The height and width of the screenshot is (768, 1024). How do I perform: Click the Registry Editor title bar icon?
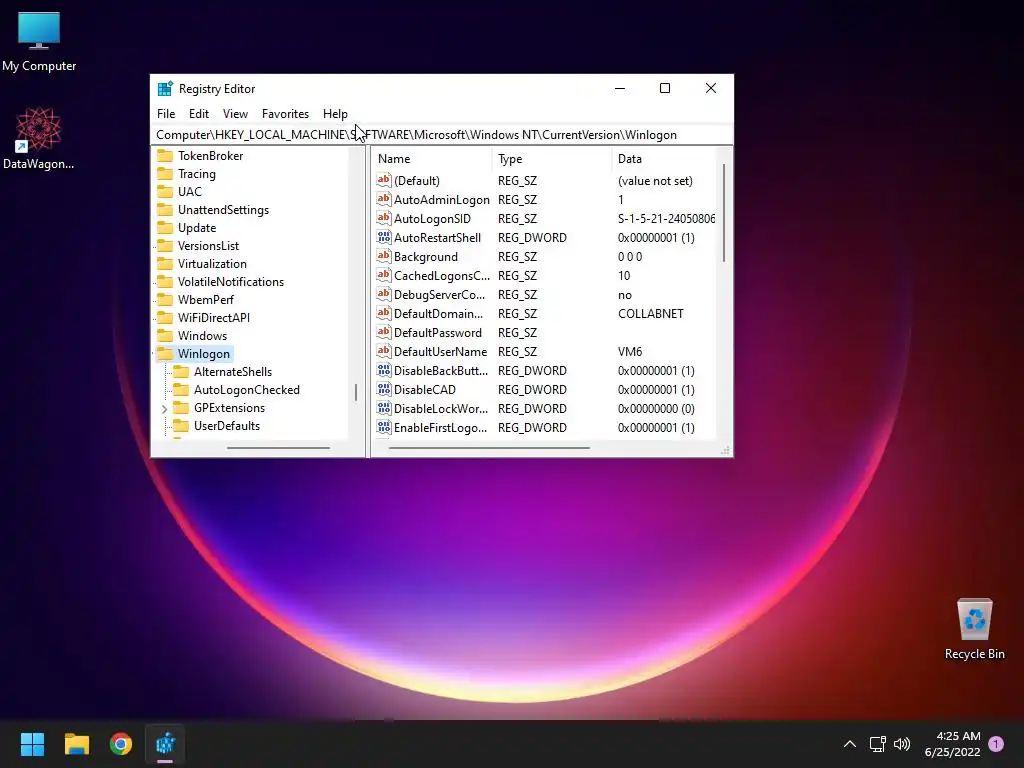click(x=165, y=88)
